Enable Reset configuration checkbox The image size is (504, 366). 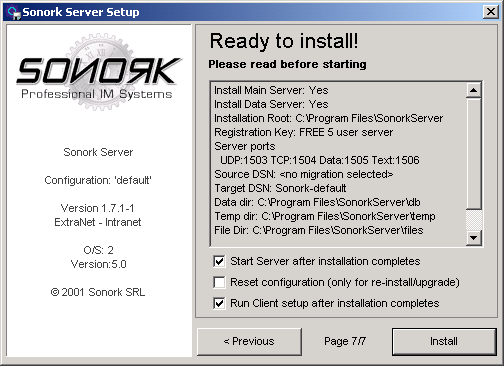click(x=219, y=282)
